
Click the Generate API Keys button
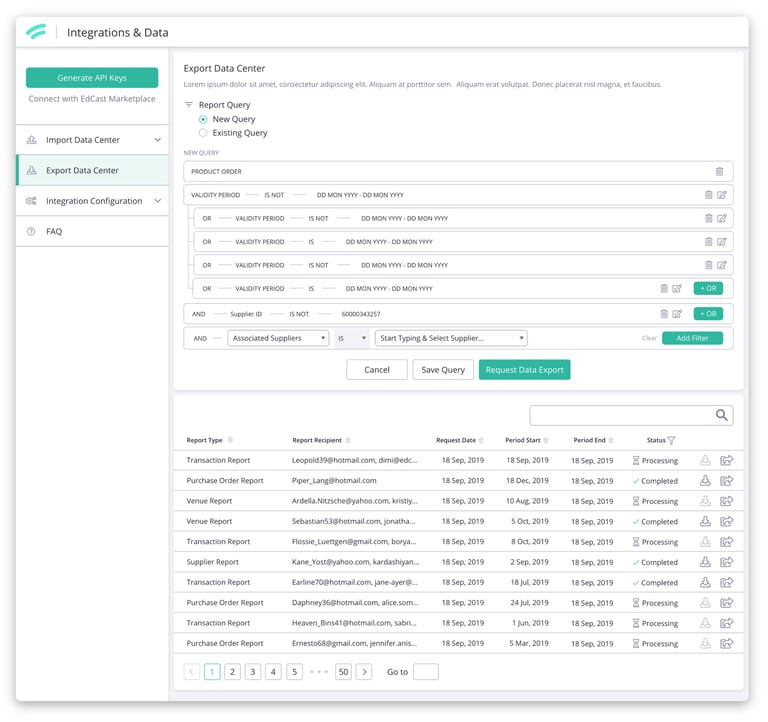coord(92,78)
